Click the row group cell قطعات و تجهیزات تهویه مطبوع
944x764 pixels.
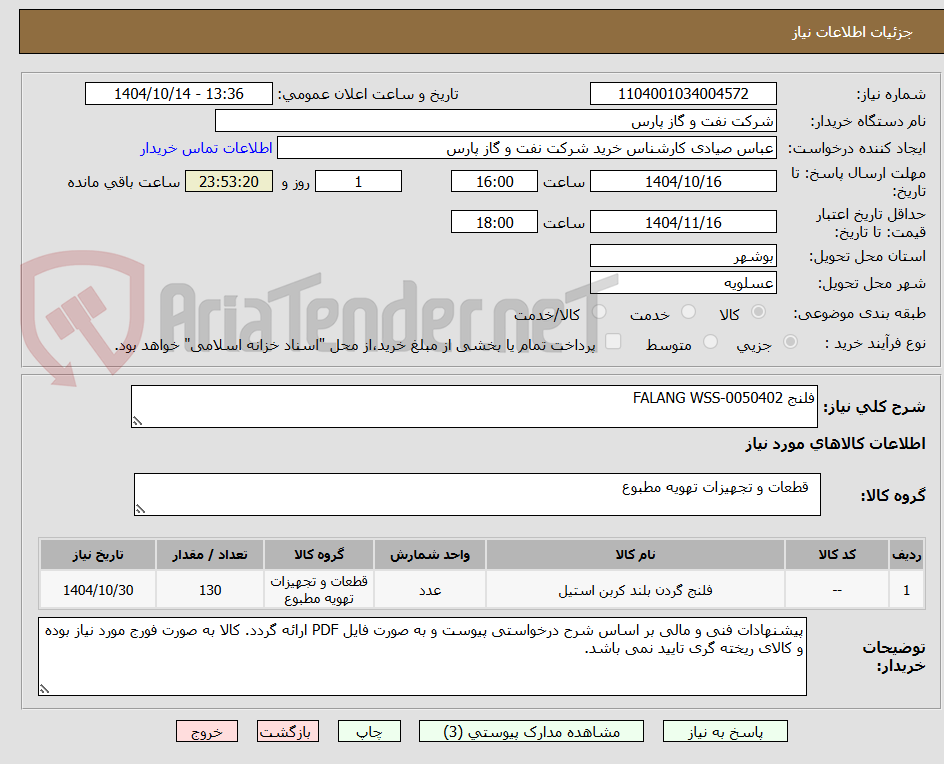tap(318, 590)
